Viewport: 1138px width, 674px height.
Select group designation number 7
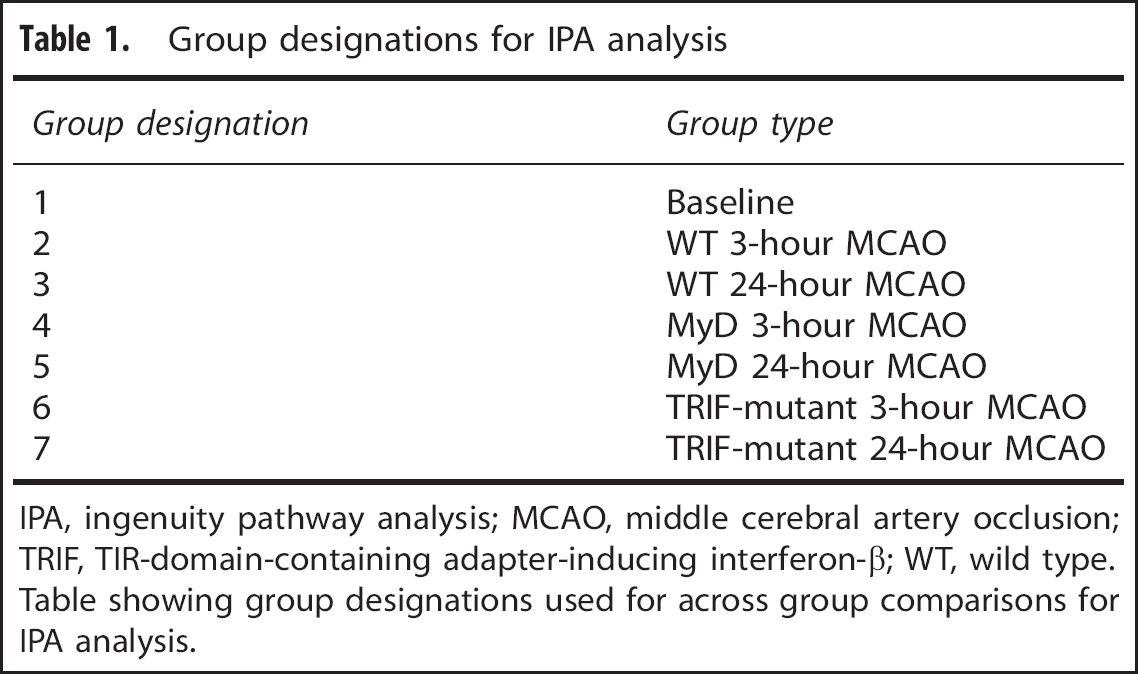[x=41, y=448]
